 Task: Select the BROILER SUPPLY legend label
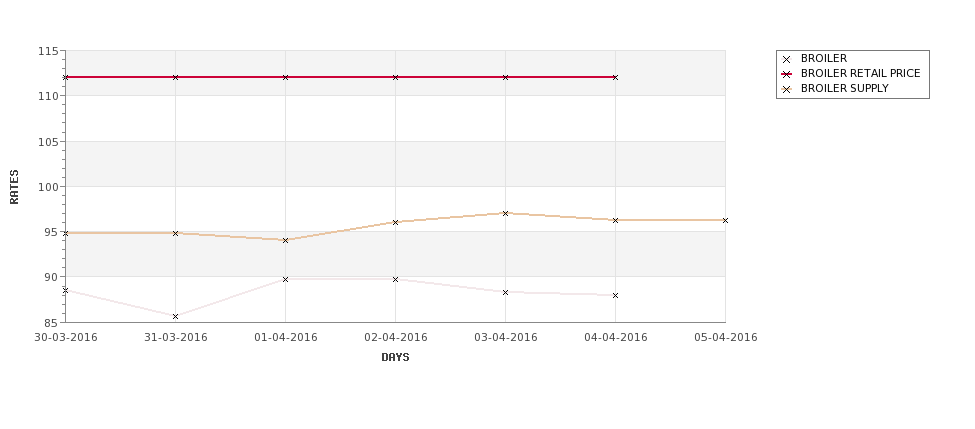(x=844, y=88)
